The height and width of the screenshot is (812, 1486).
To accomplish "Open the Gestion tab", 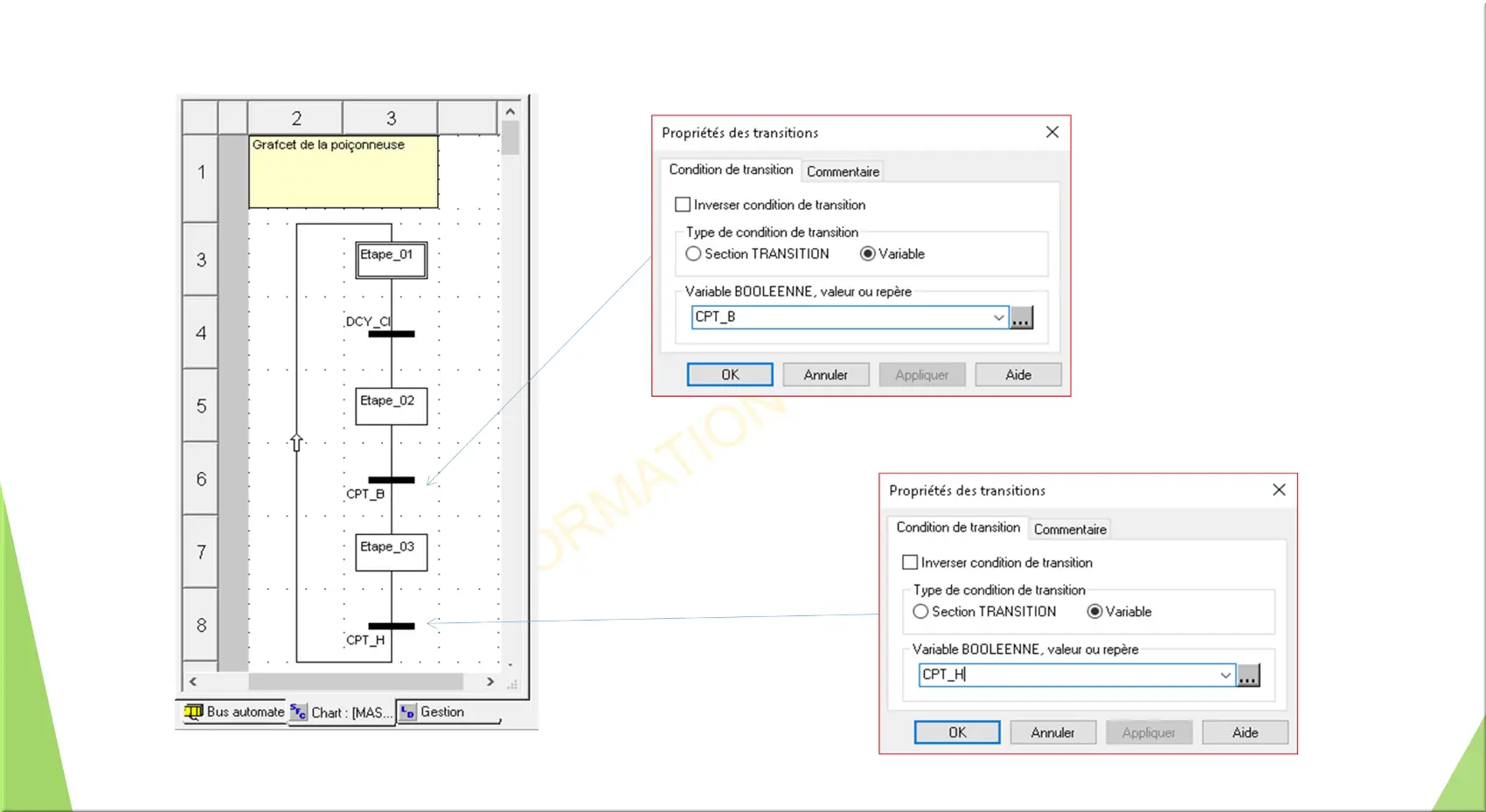I will 449,712.
